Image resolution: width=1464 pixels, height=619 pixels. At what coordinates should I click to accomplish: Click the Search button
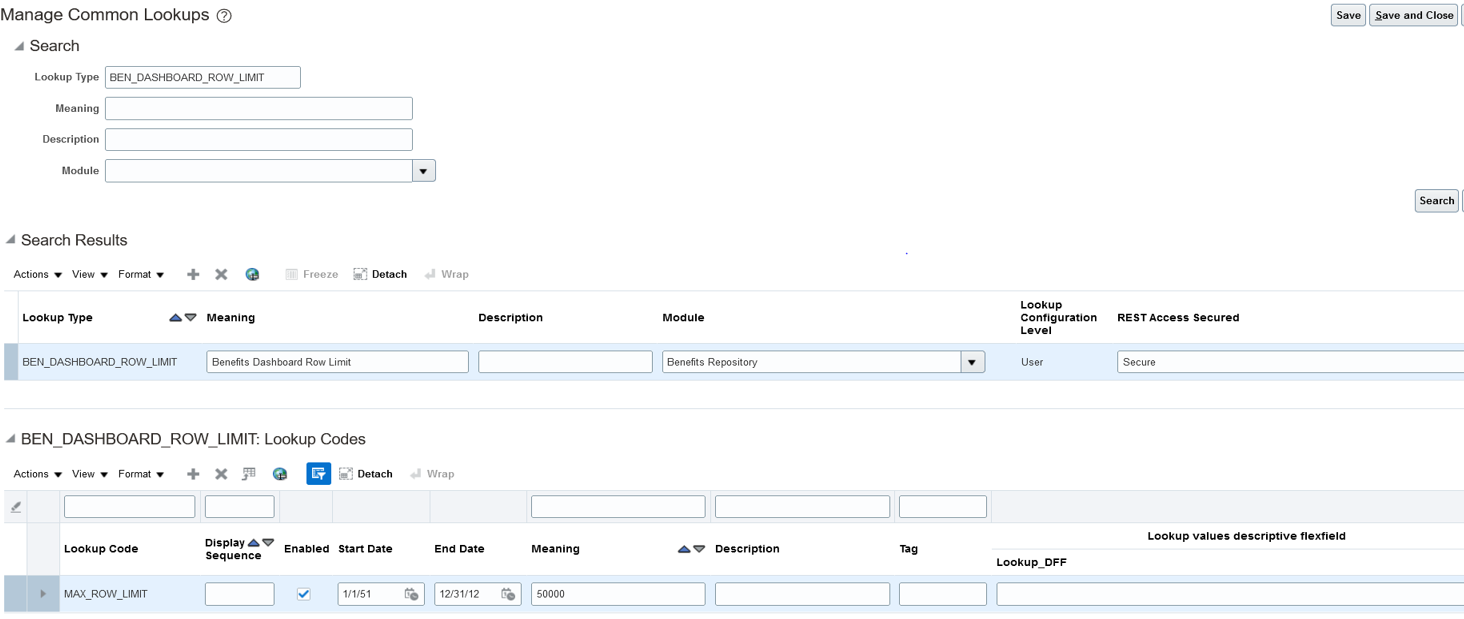coord(1436,200)
